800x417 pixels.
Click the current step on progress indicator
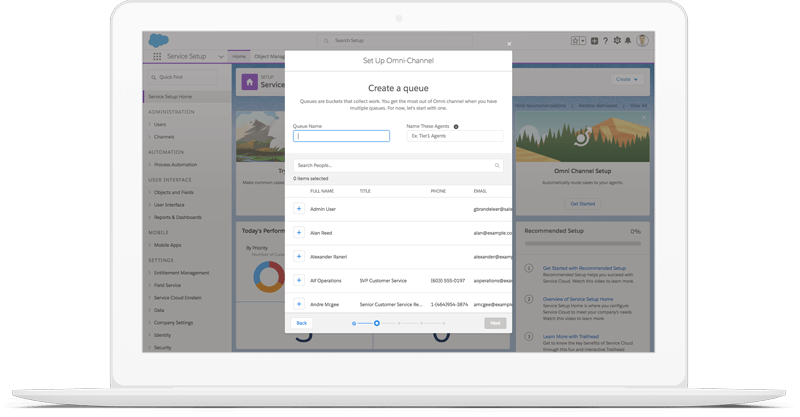click(x=376, y=323)
